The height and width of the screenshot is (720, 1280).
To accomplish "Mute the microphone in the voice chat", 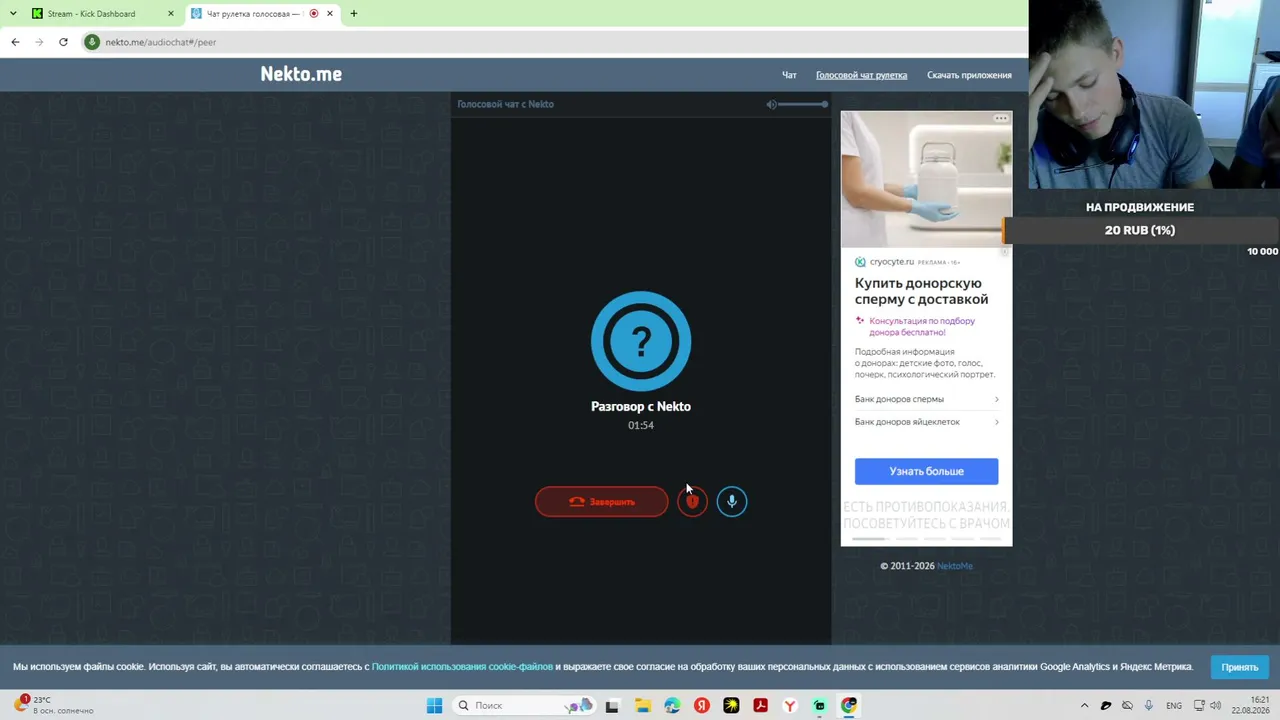I will 732,501.
